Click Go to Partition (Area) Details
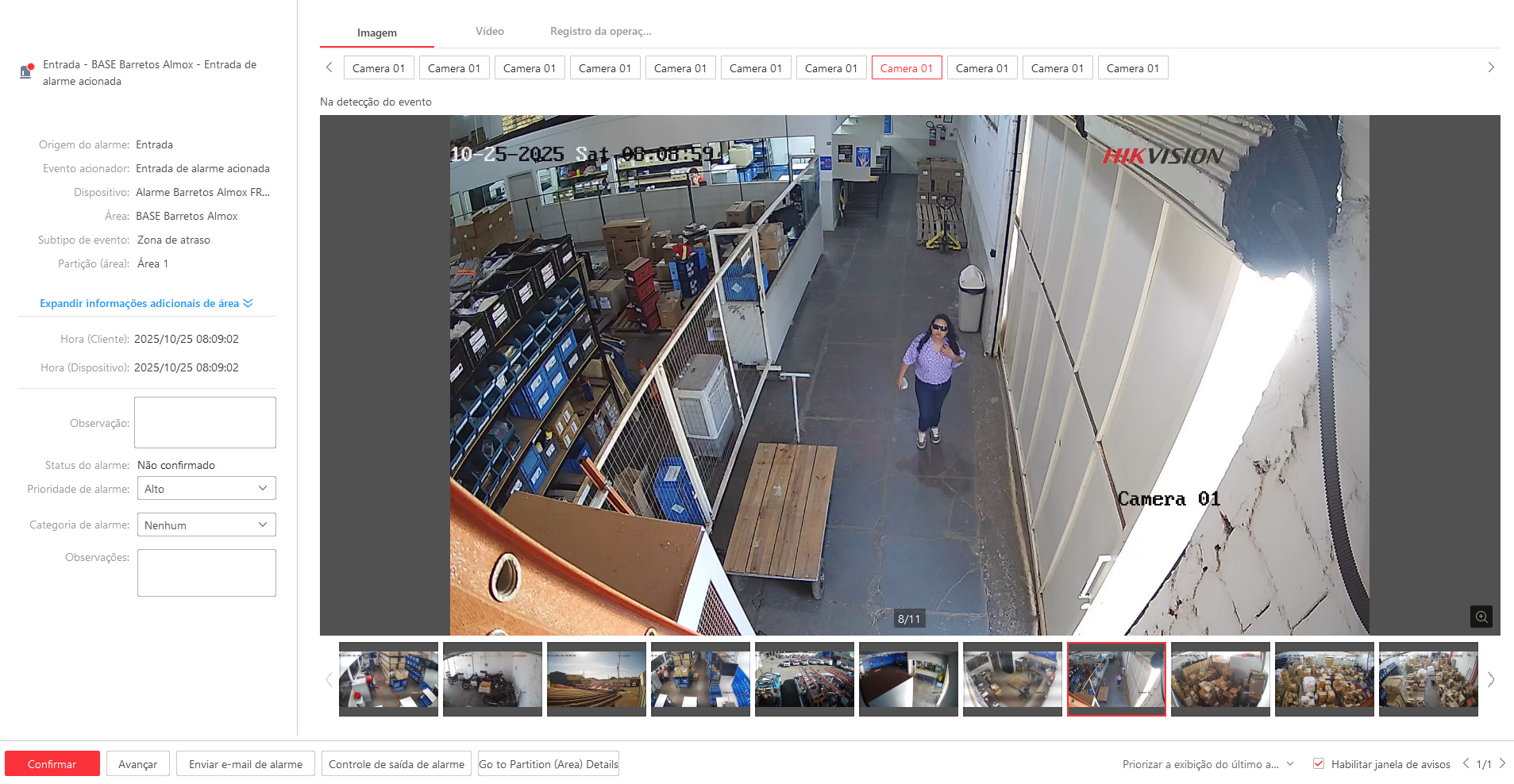This screenshot has width=1514, height=784. [x=548, y=764]
